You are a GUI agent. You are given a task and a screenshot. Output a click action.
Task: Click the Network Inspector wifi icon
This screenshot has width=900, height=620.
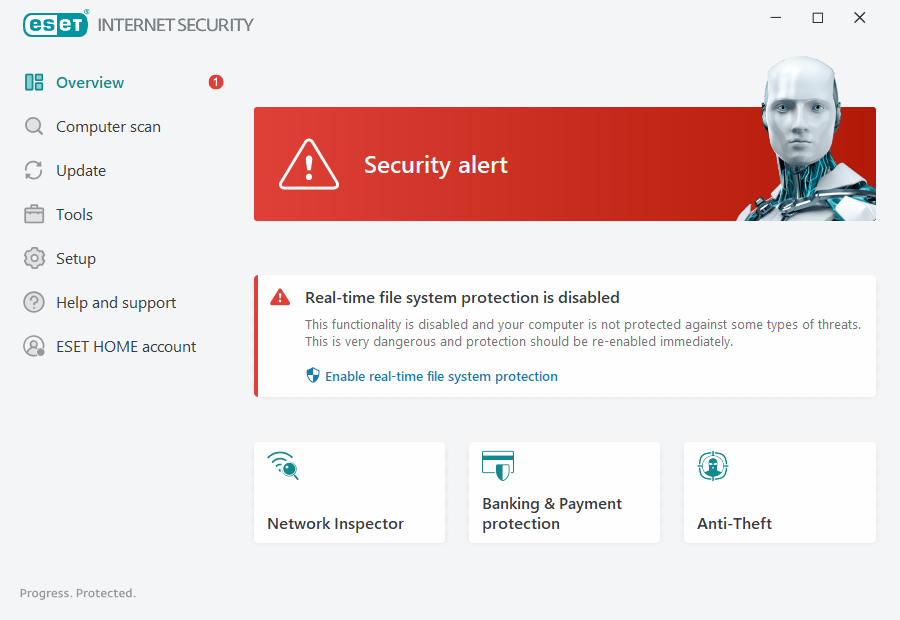[x=283, y=466]
